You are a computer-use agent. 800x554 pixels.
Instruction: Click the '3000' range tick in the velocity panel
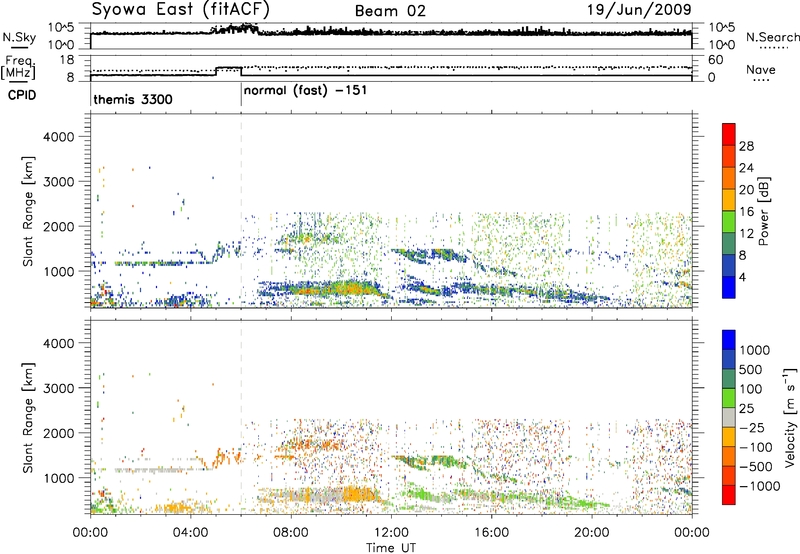click(58, 388)
